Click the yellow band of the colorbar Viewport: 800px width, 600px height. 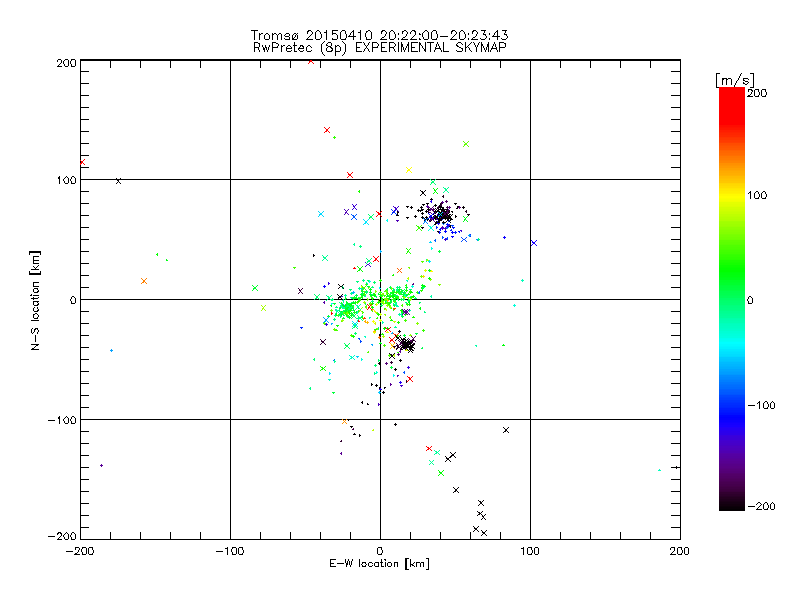point(732,196)
